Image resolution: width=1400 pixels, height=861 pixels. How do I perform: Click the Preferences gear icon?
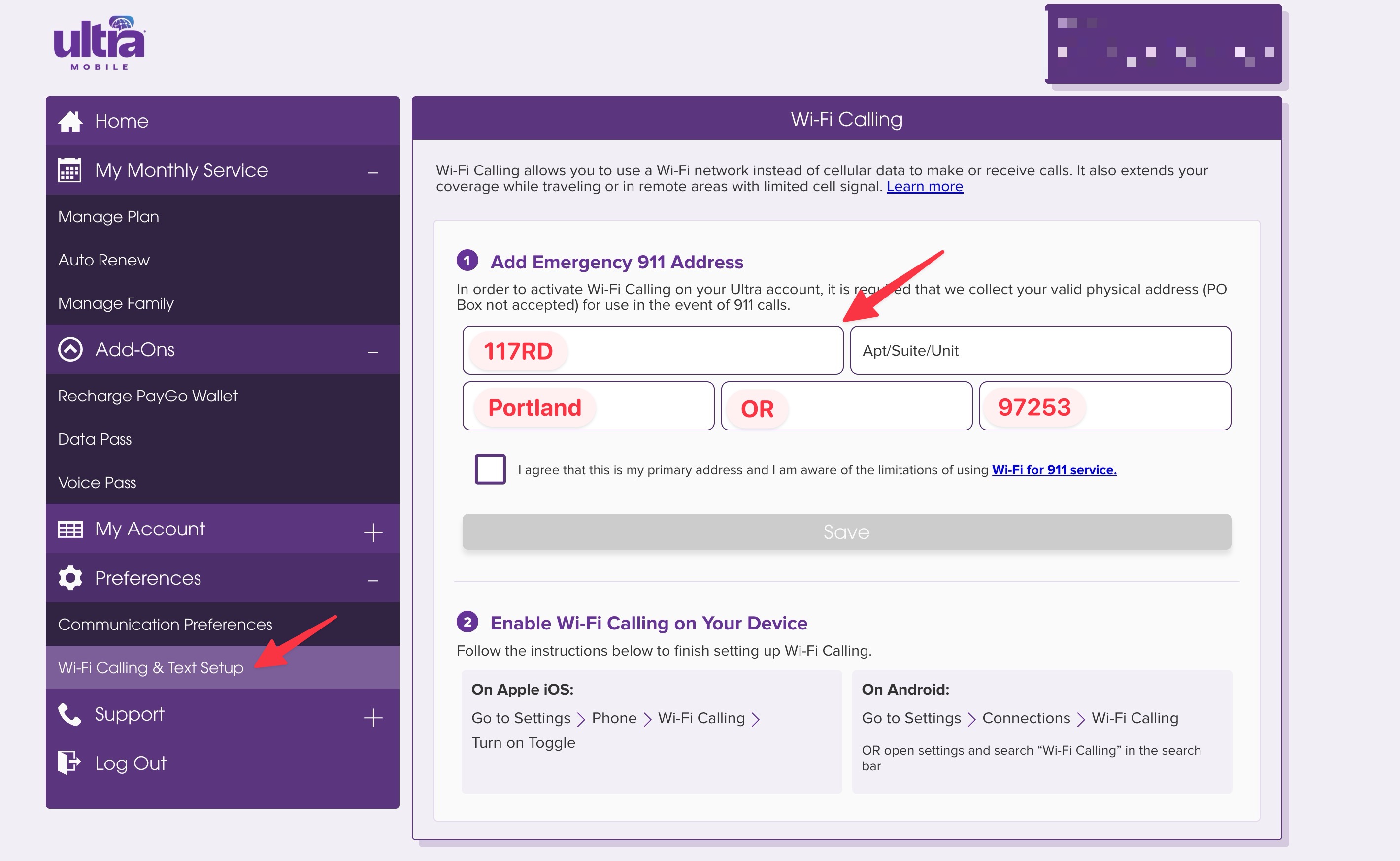70,578
